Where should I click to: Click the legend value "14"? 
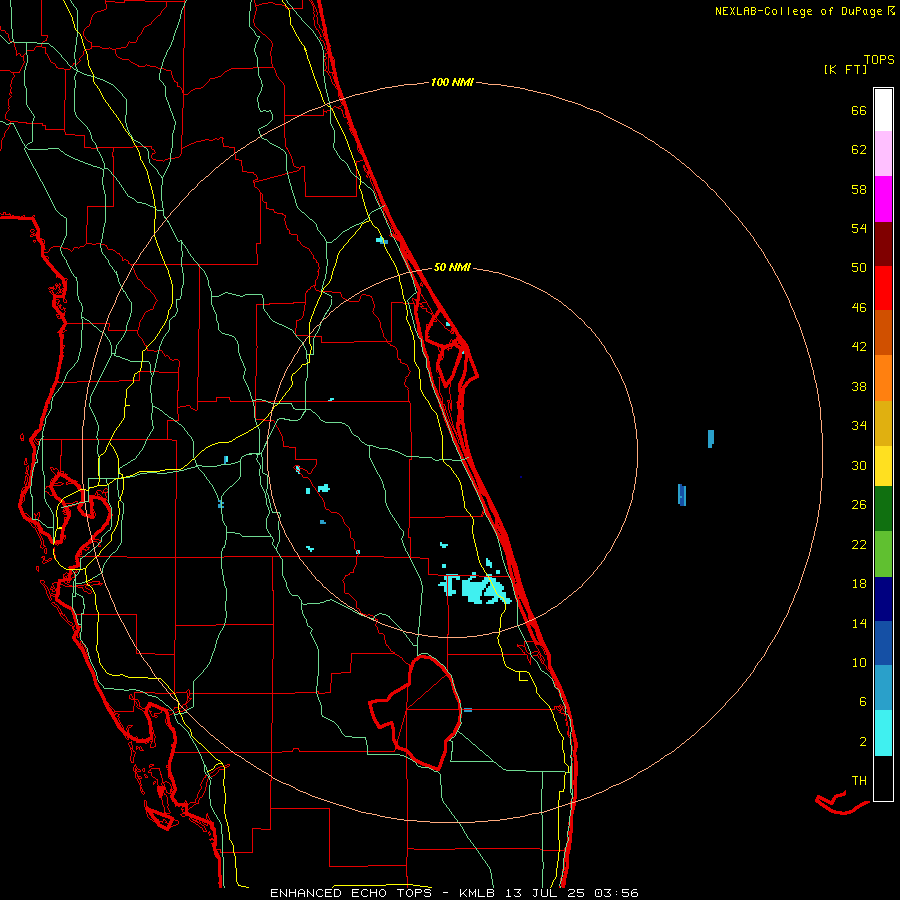(x=859, y=623)
